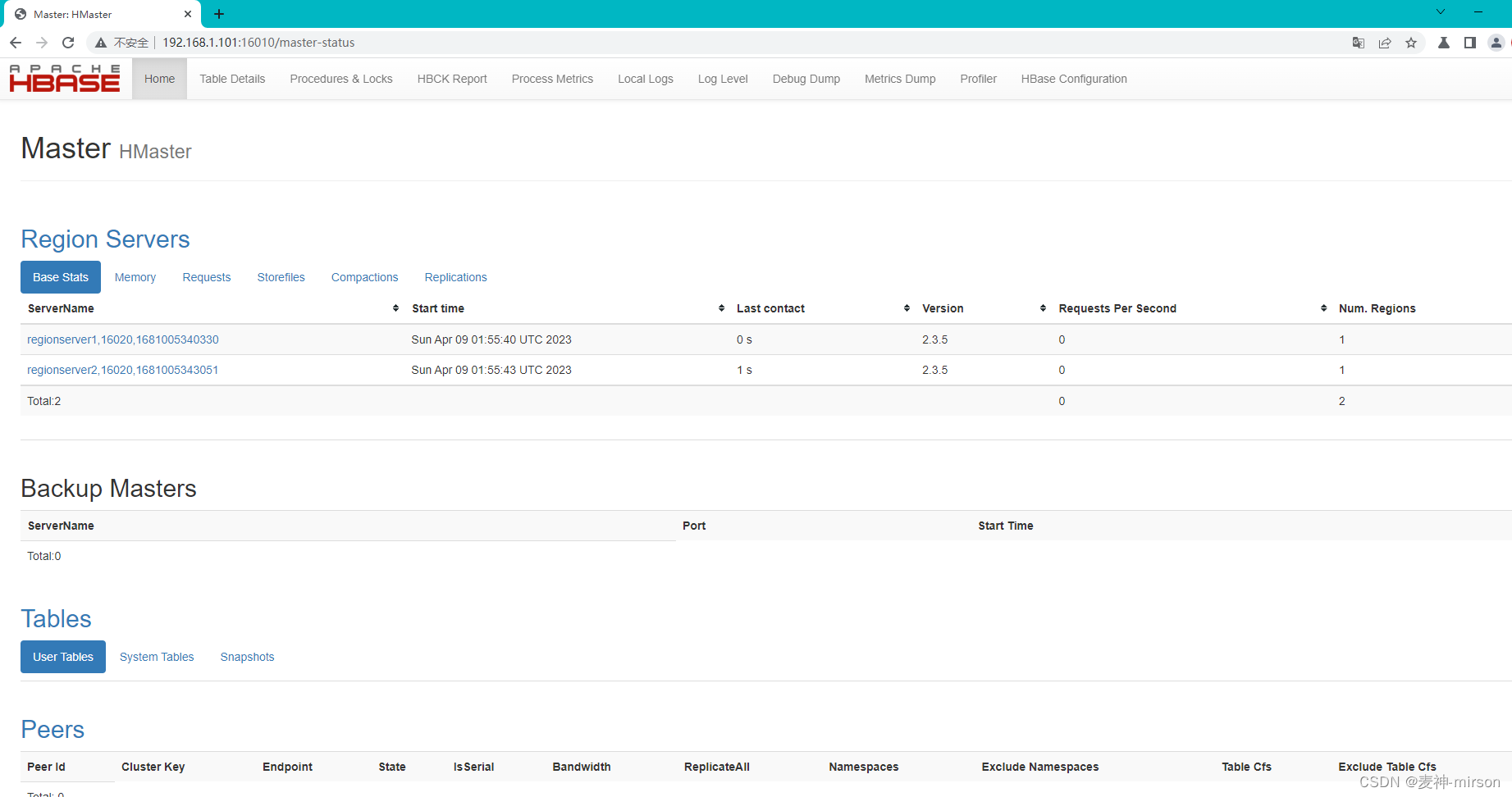Viewport: 1512px width, 797px height.
Task: Reload the master-status page
Action: [x=68, y=43]
